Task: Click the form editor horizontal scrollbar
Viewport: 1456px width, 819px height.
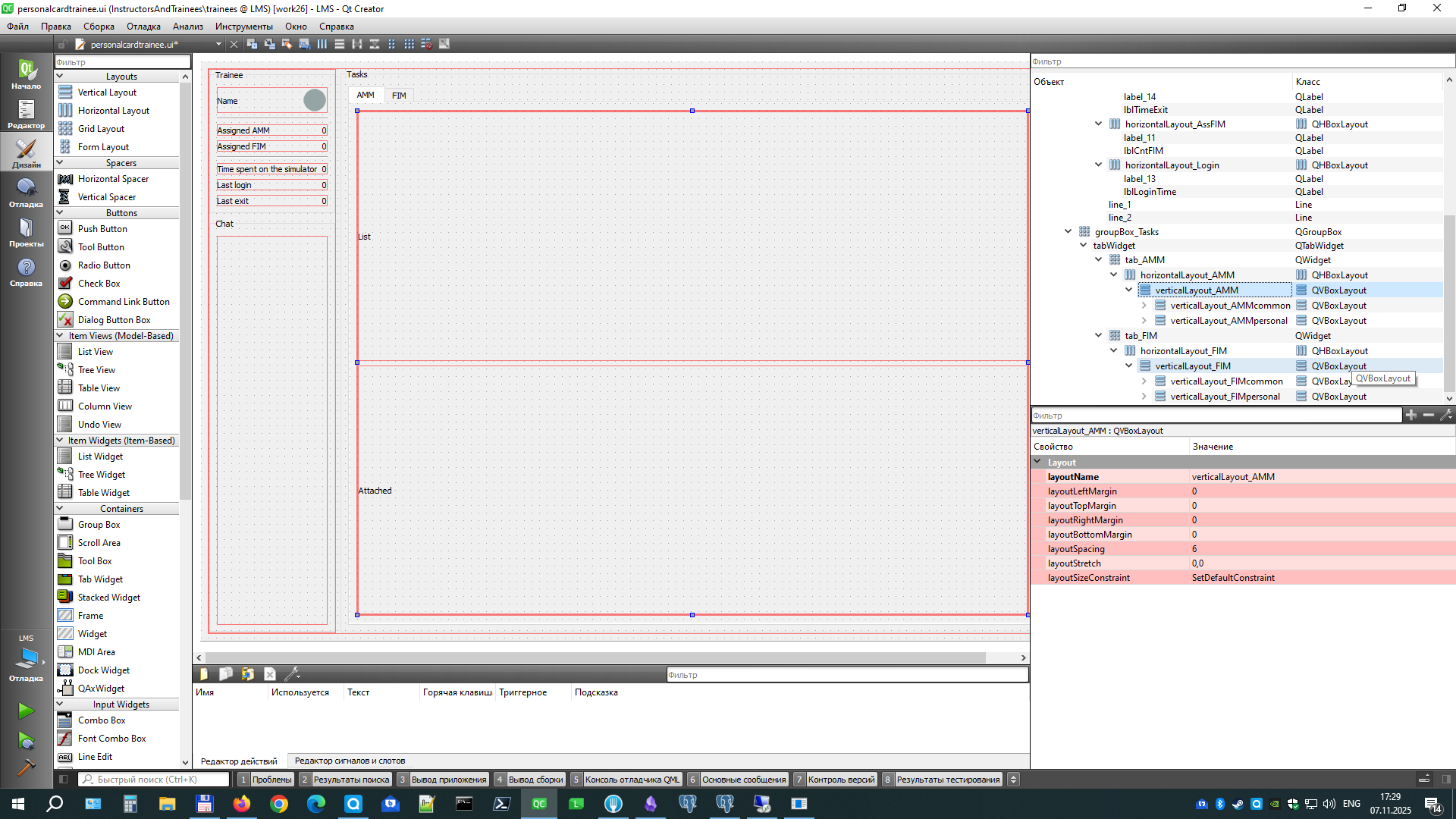Action: (x=595, y=657)
